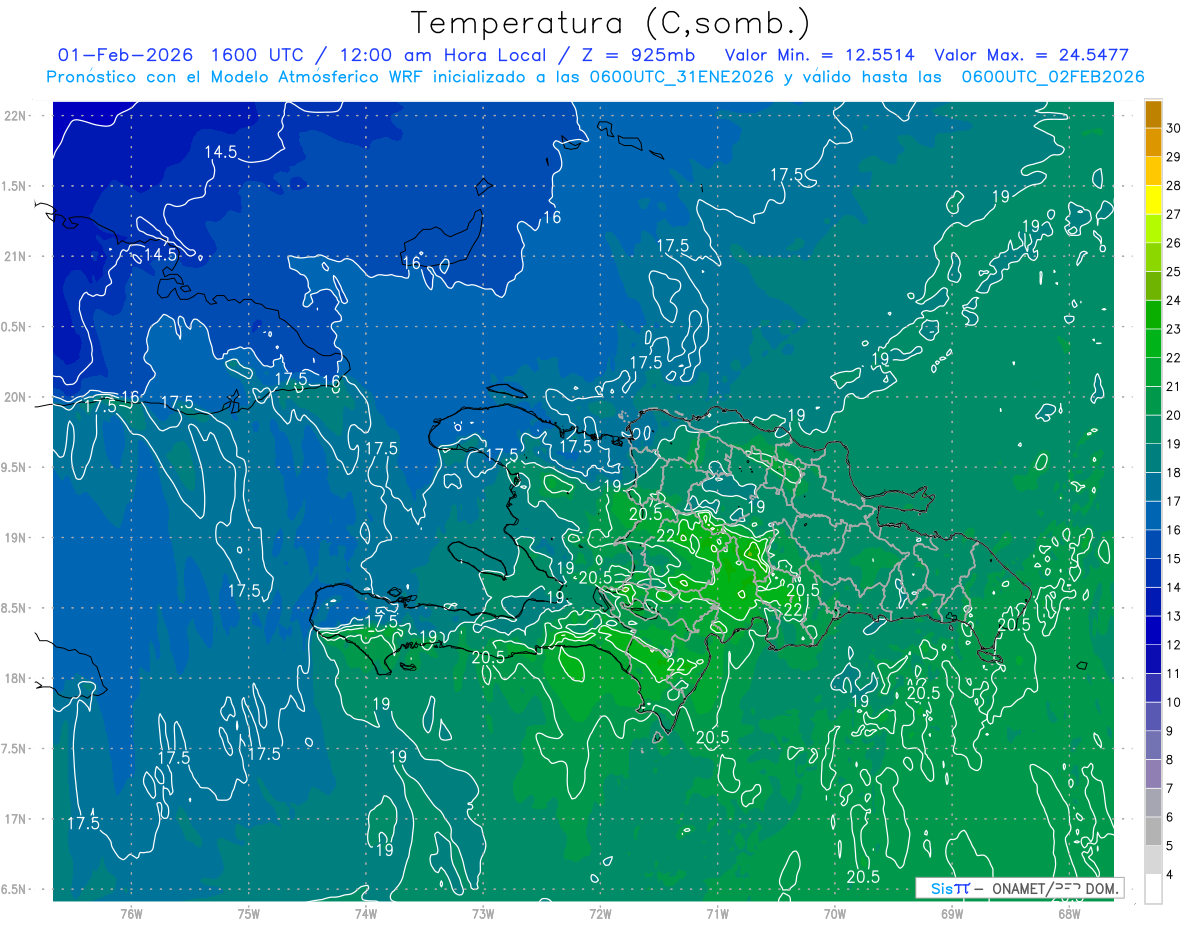Select the colorbar segment between 29 and 30
Image resolution: width=1200 pixels, height=927 pixels.
(1153, 143)
